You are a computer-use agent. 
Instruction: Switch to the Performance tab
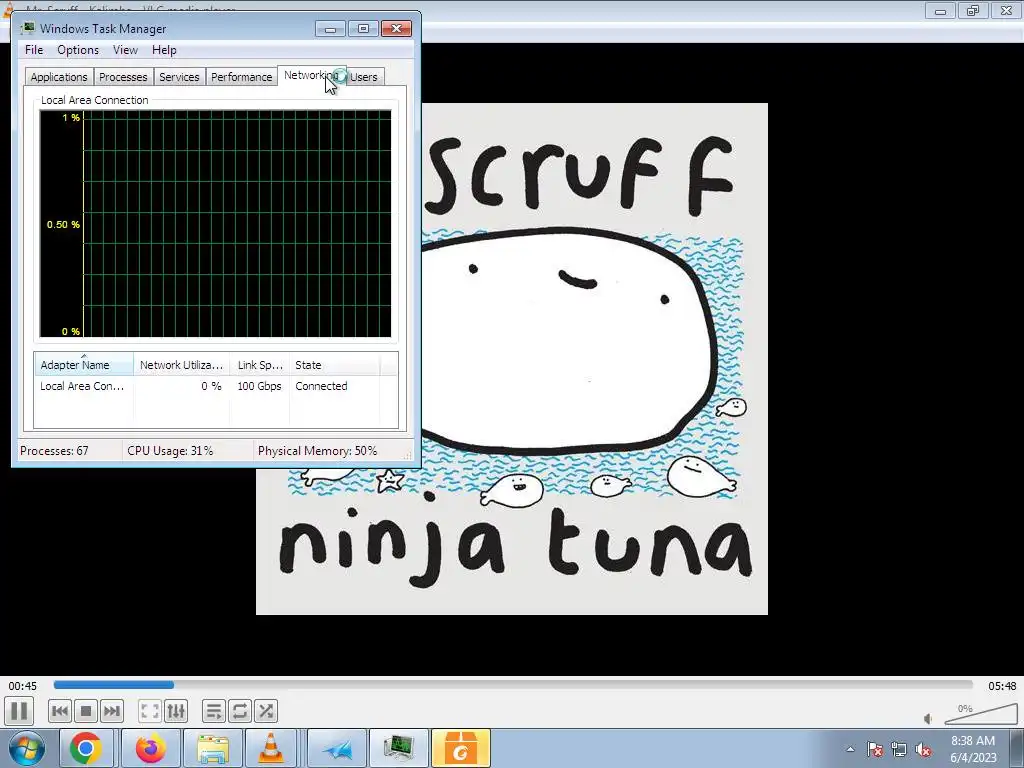pos(241,76)
